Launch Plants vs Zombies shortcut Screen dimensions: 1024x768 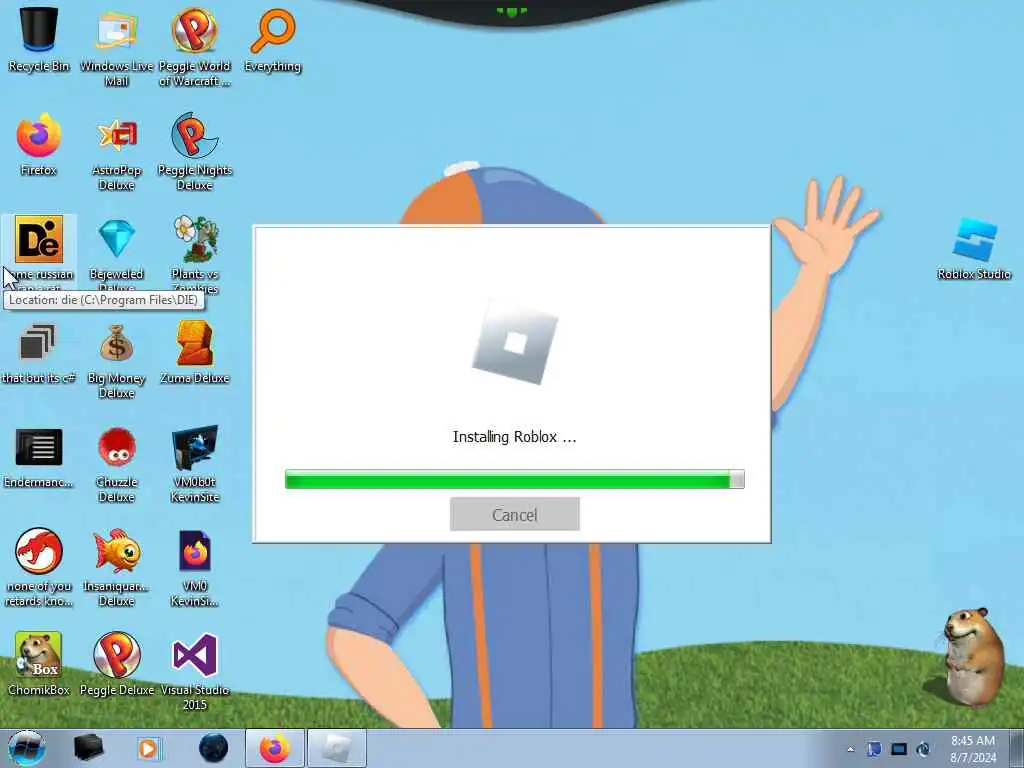pos(195,251)
